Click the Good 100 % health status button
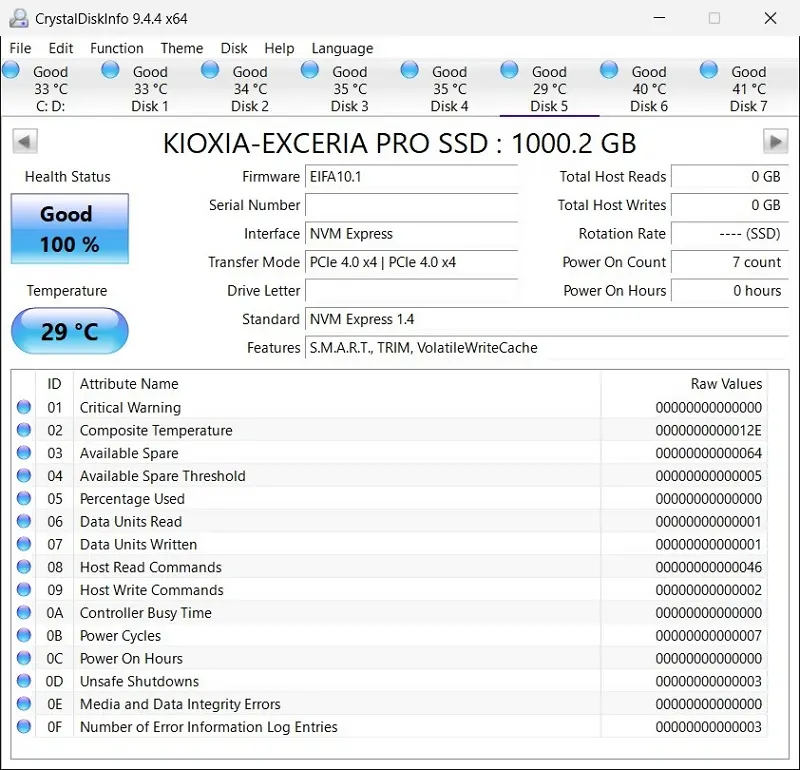The width and height of the screenshot is (800, 770). [70, 229]
